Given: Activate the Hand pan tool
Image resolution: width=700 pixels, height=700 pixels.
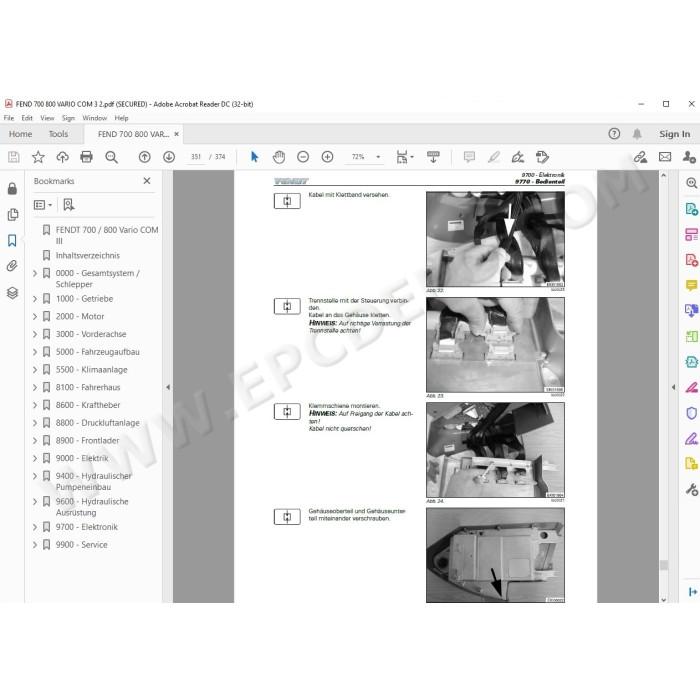Looking at the screenshot, I should [279, 157].
